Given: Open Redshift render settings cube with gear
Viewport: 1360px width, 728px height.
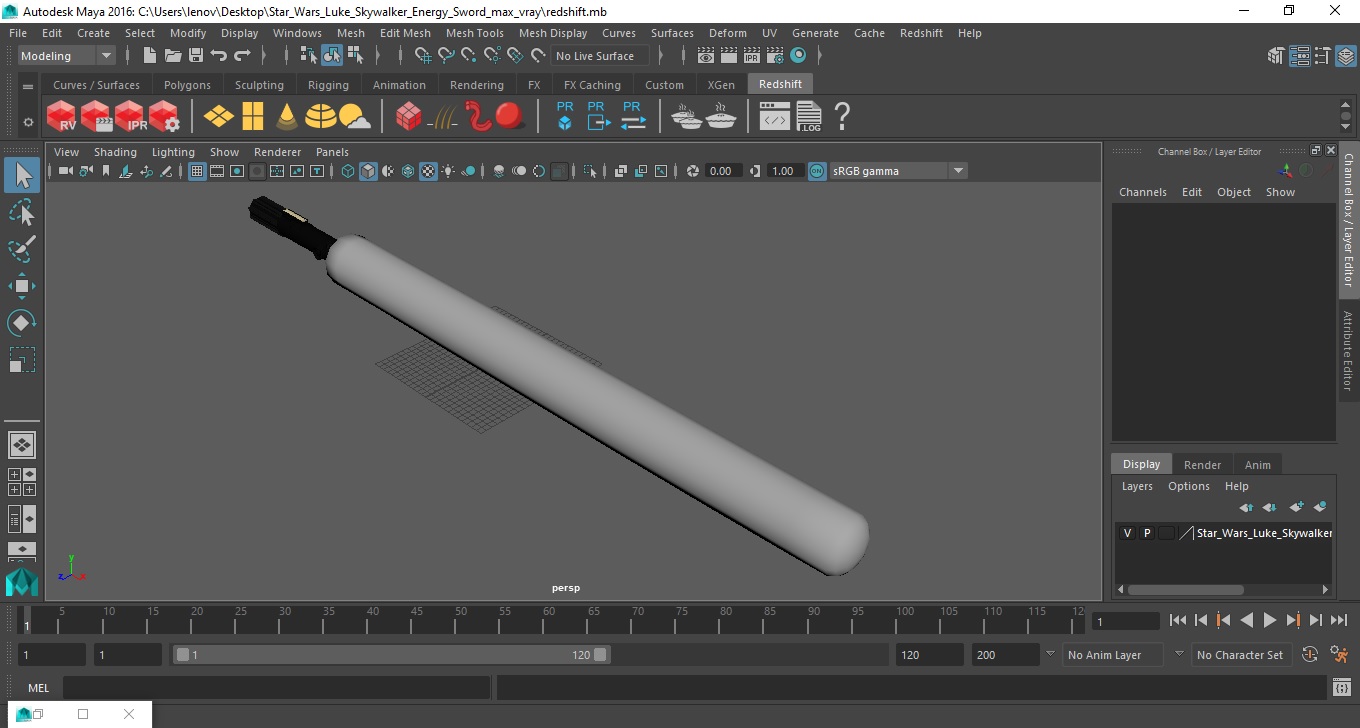Looking at the screenshot, I should click(x=164, y=116).
